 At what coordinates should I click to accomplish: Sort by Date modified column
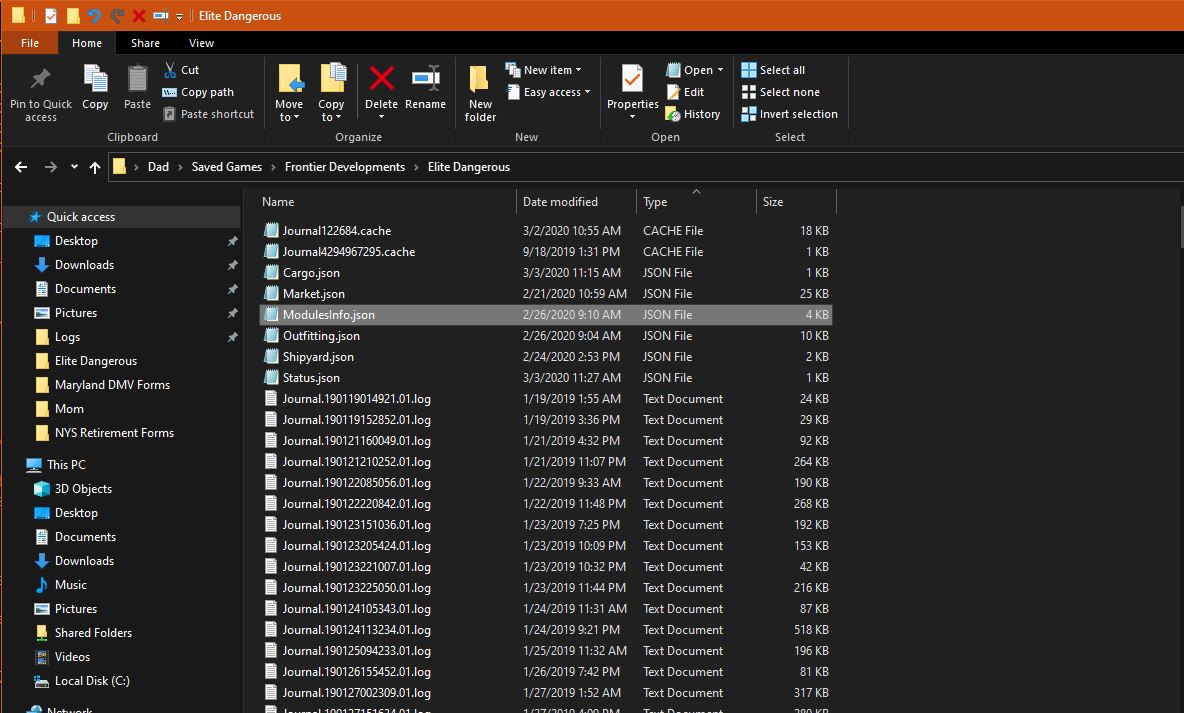pyautogui.click(x=576, y=202)
